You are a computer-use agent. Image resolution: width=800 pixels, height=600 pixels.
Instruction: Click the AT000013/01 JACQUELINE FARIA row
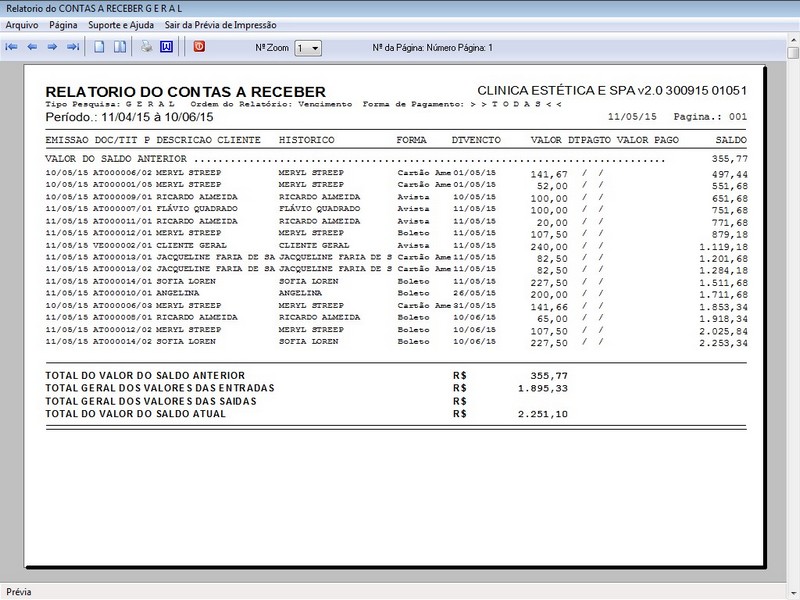396,258
